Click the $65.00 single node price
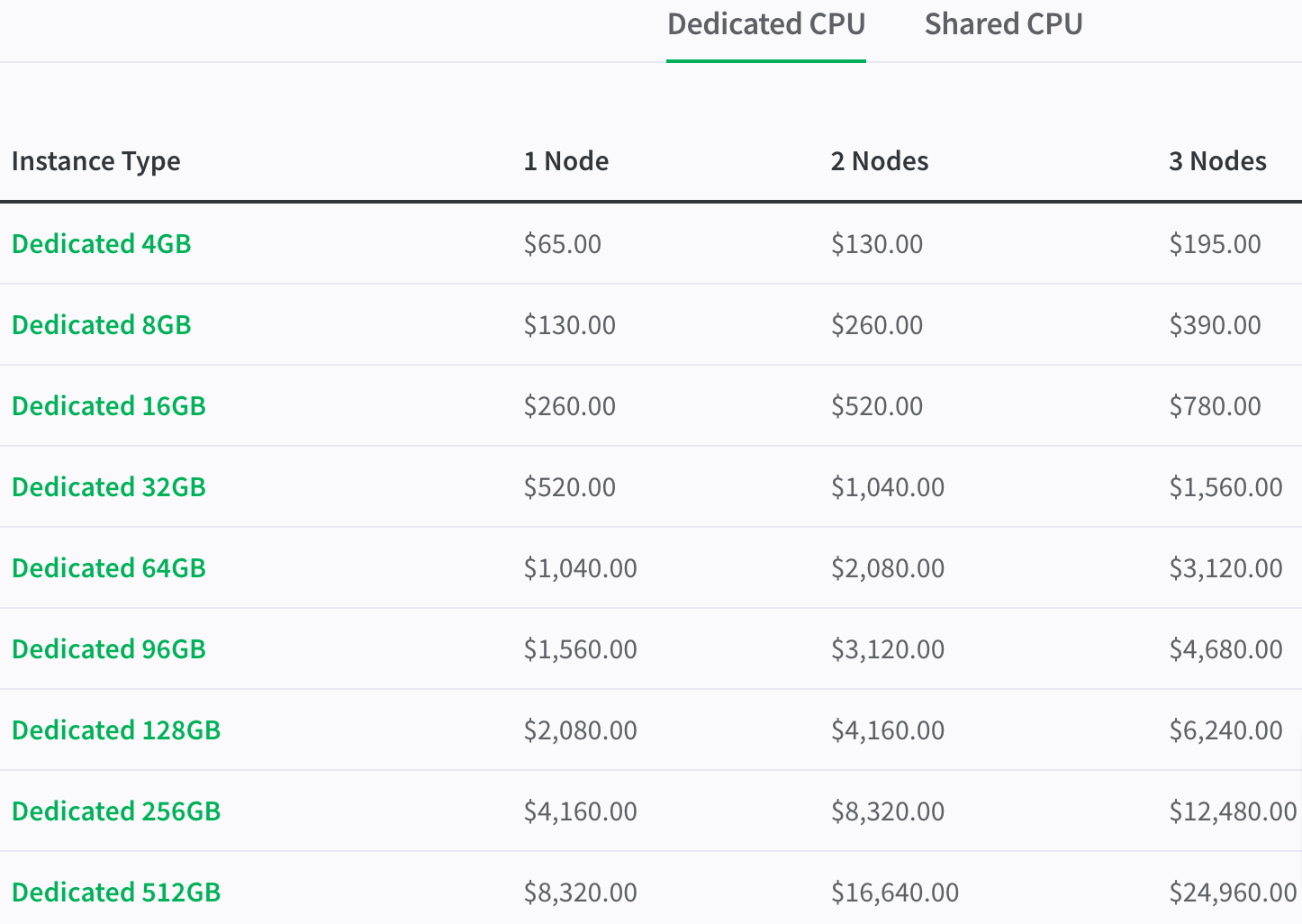The width and height of the screenshot is (1302, 924). click(562, 244)
